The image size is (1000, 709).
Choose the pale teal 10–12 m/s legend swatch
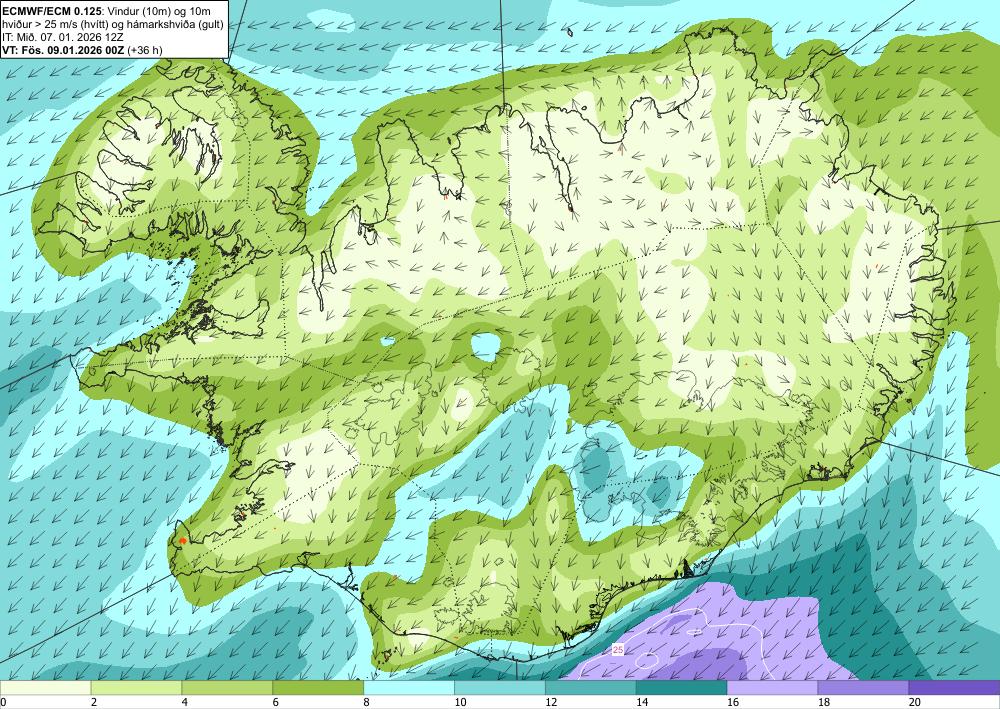click(499, 687)
